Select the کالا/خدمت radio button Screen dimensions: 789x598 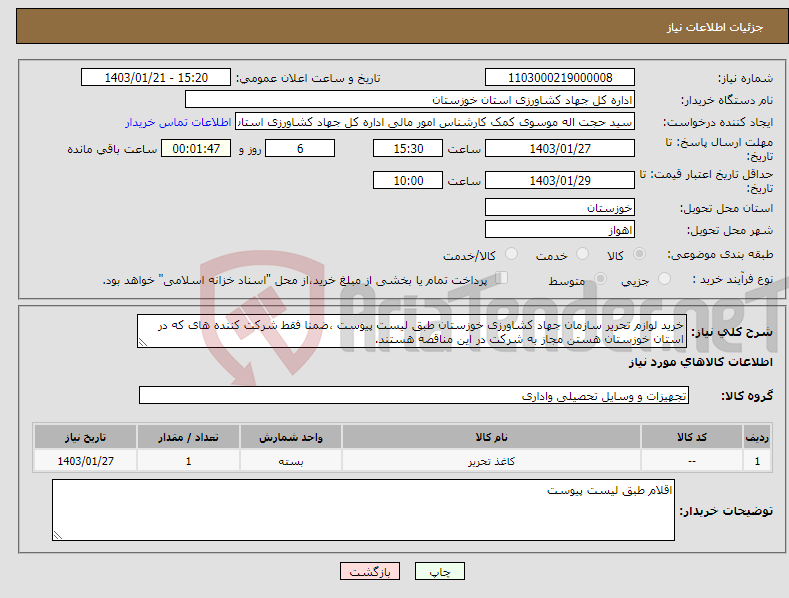tap(511, 254)
